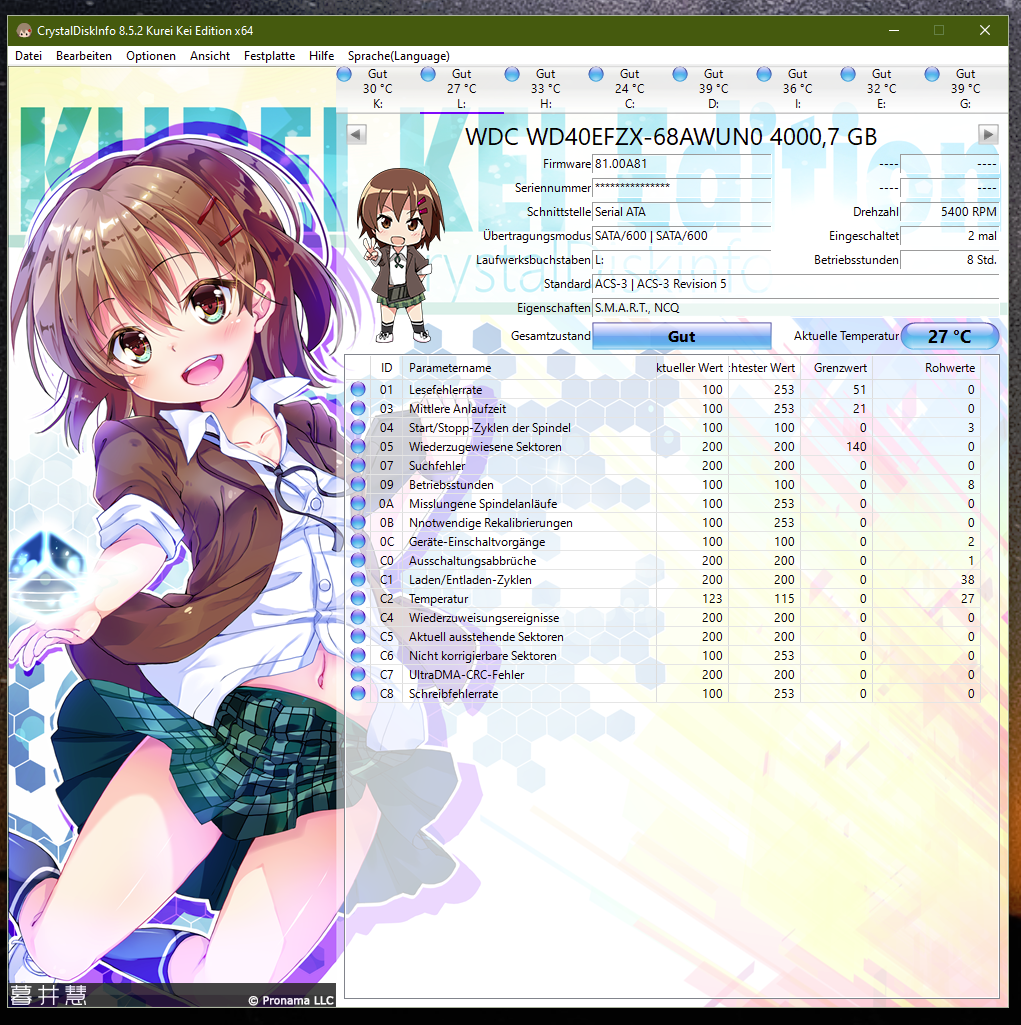Open the Hilfe menu
1021x1025 pixels.
click(321, 56)
